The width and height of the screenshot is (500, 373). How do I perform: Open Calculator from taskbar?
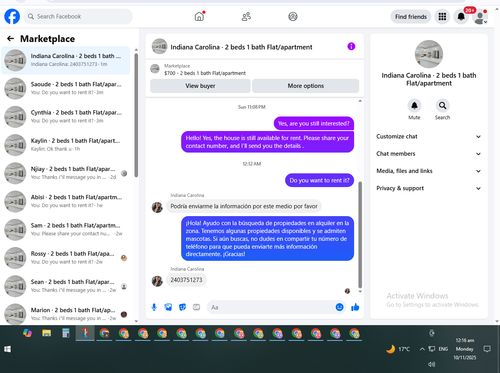coord(66,333)
